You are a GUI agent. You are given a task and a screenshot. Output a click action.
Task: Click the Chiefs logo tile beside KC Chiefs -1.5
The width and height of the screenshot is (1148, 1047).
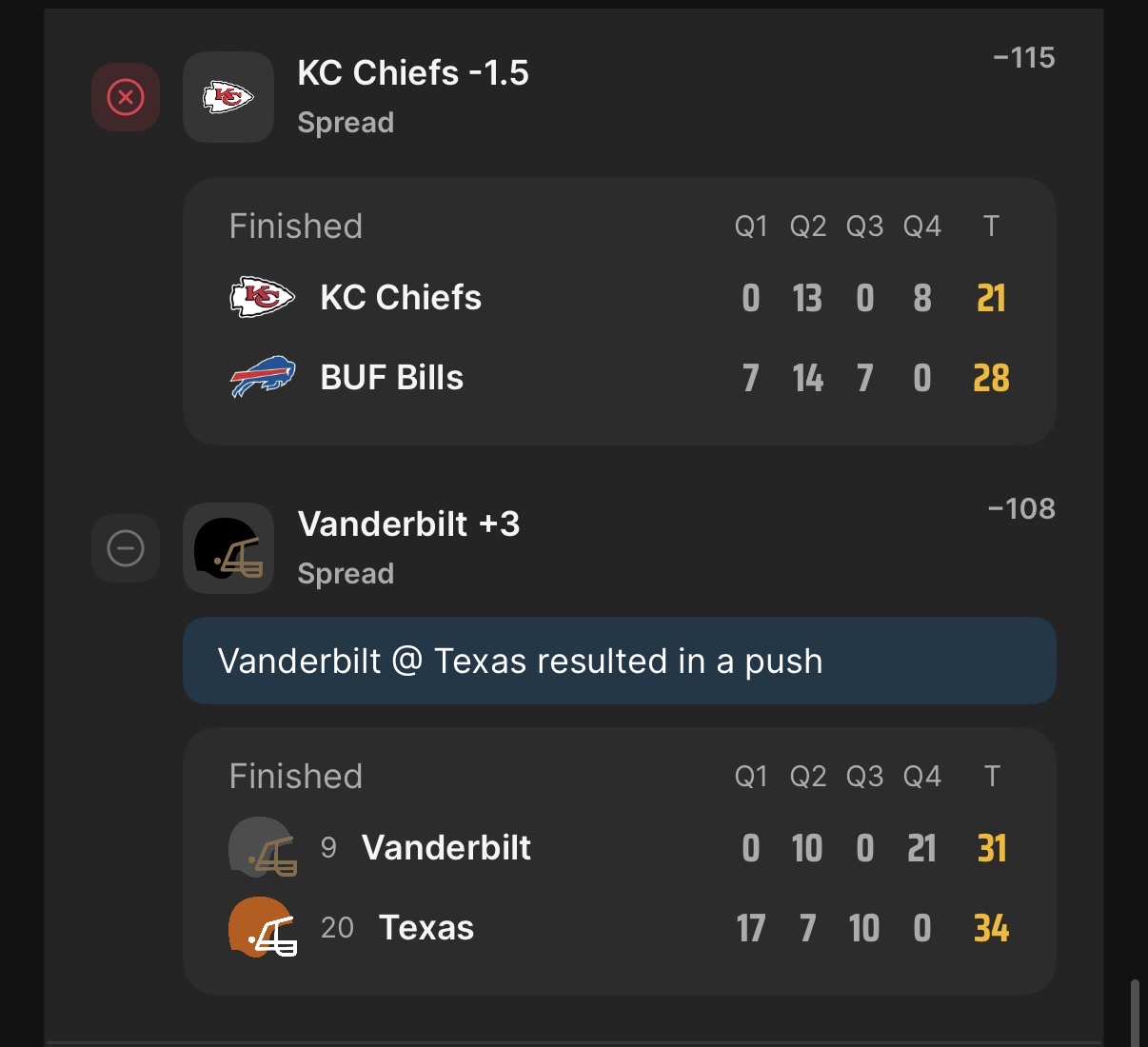pyautogui.click(x=228, y=97)
